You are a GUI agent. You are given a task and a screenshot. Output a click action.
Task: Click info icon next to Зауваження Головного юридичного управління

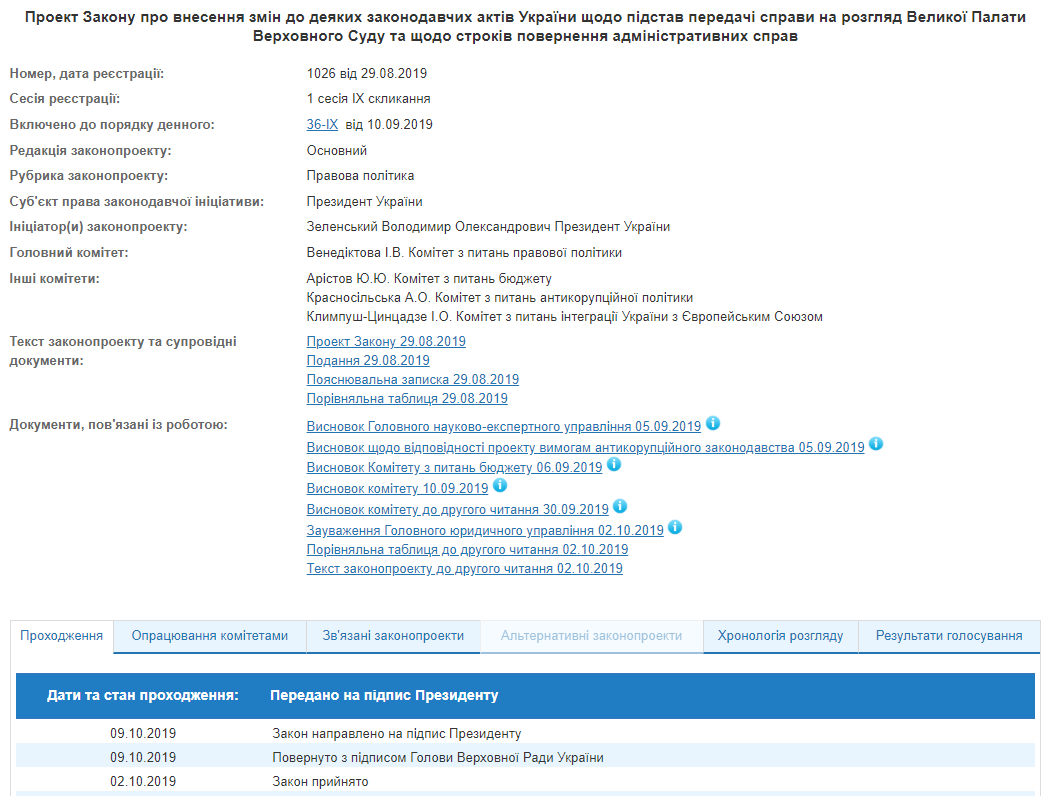[x=675, y=528]
